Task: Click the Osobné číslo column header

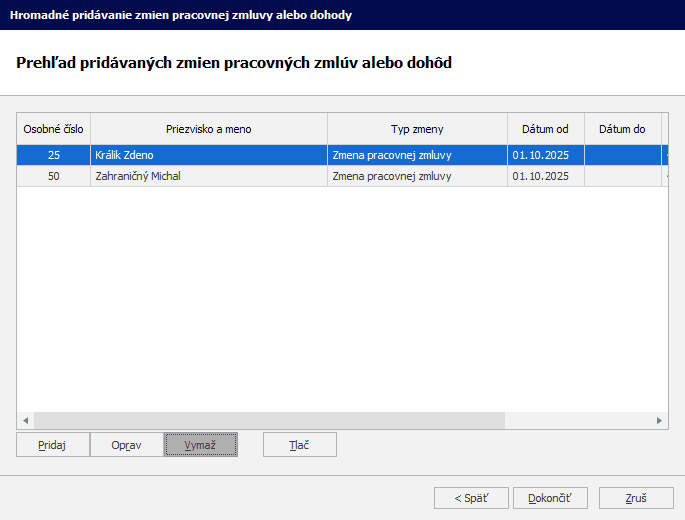Action: pyautogui.click(x=53, y=129)
